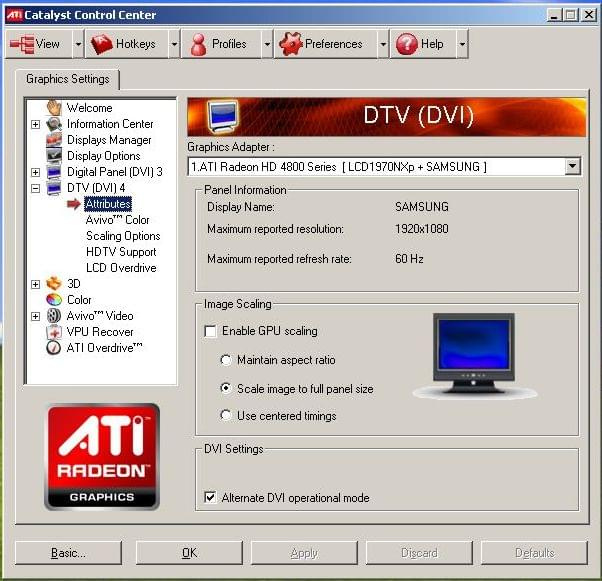Click the Discard button
This screenshot has width=602, height=581.
coord(419,553)
